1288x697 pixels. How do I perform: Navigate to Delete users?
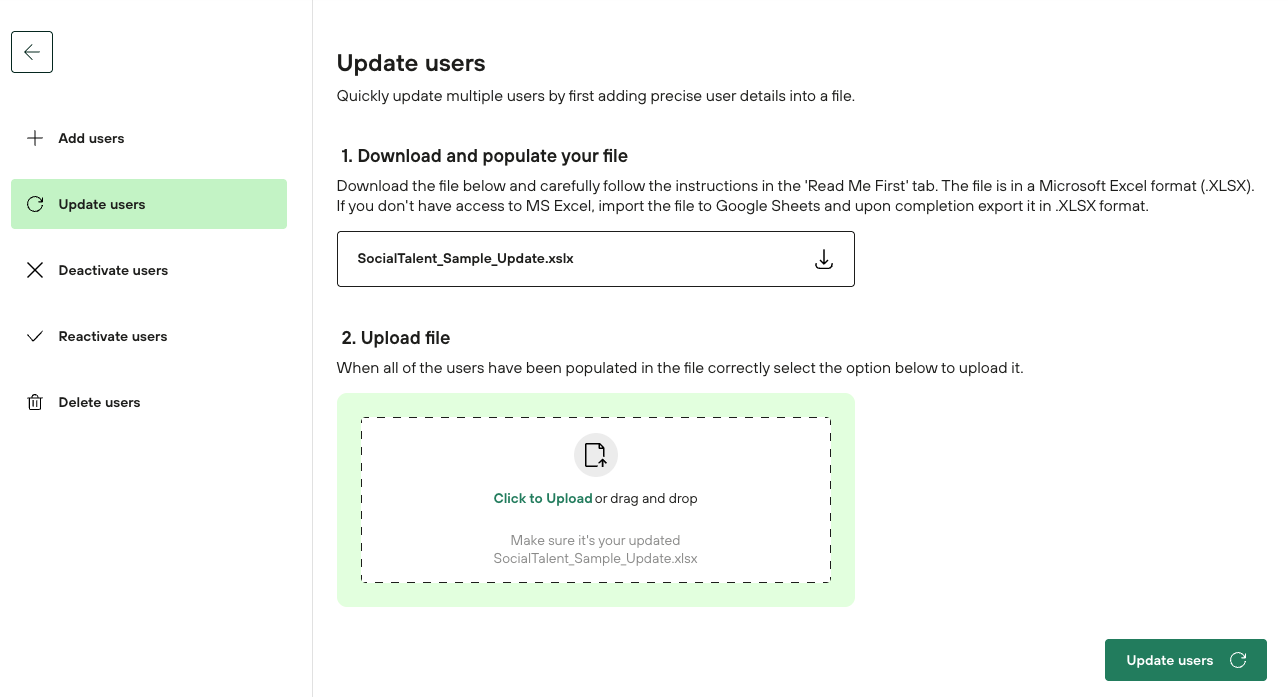point(99,402)
